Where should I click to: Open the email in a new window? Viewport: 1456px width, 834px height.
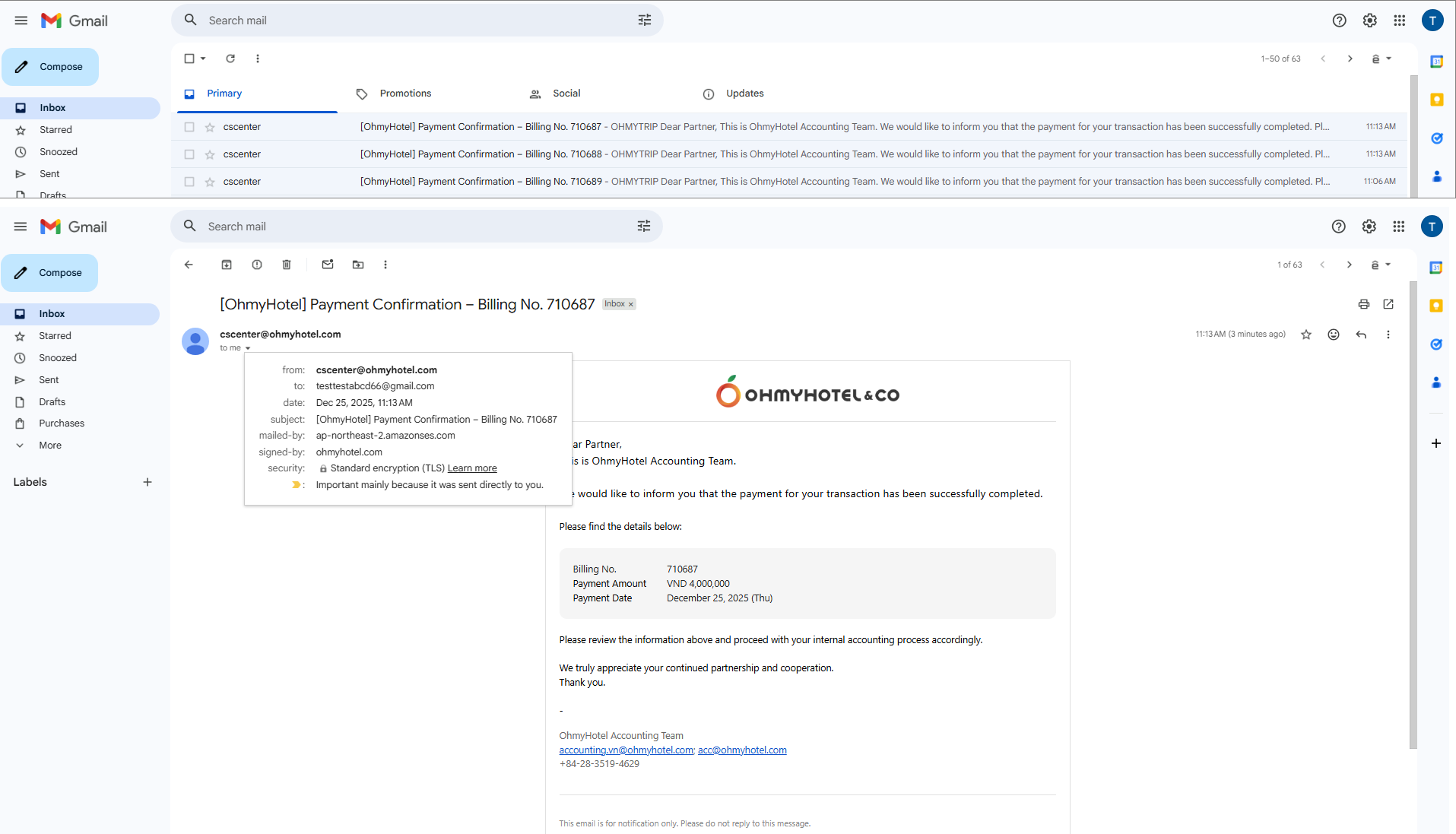1388,304
